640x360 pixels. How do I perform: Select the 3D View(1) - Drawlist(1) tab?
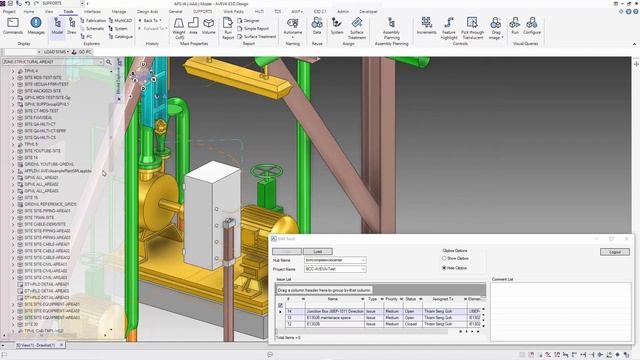[35, 345]
